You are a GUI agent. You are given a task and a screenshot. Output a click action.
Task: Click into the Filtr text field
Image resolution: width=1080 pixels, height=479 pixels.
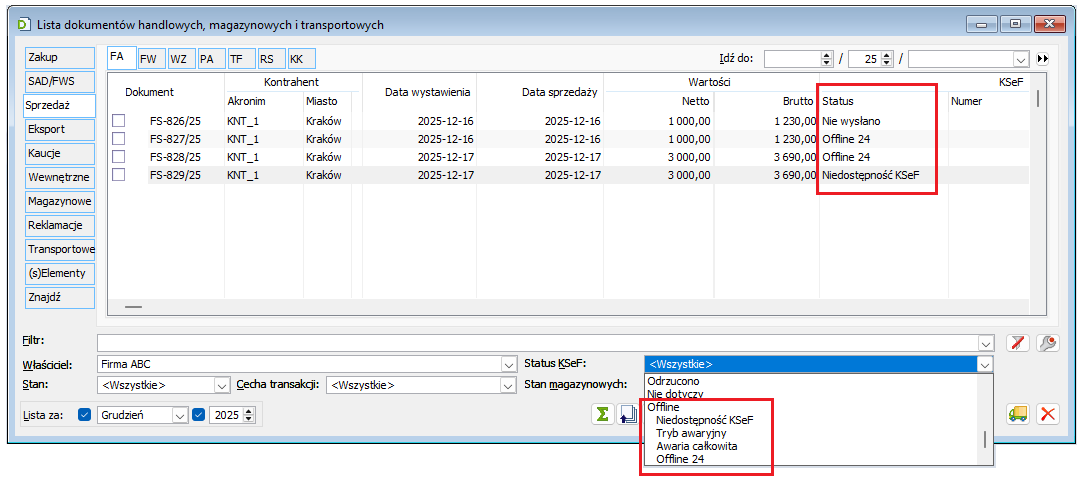[538, 343]
